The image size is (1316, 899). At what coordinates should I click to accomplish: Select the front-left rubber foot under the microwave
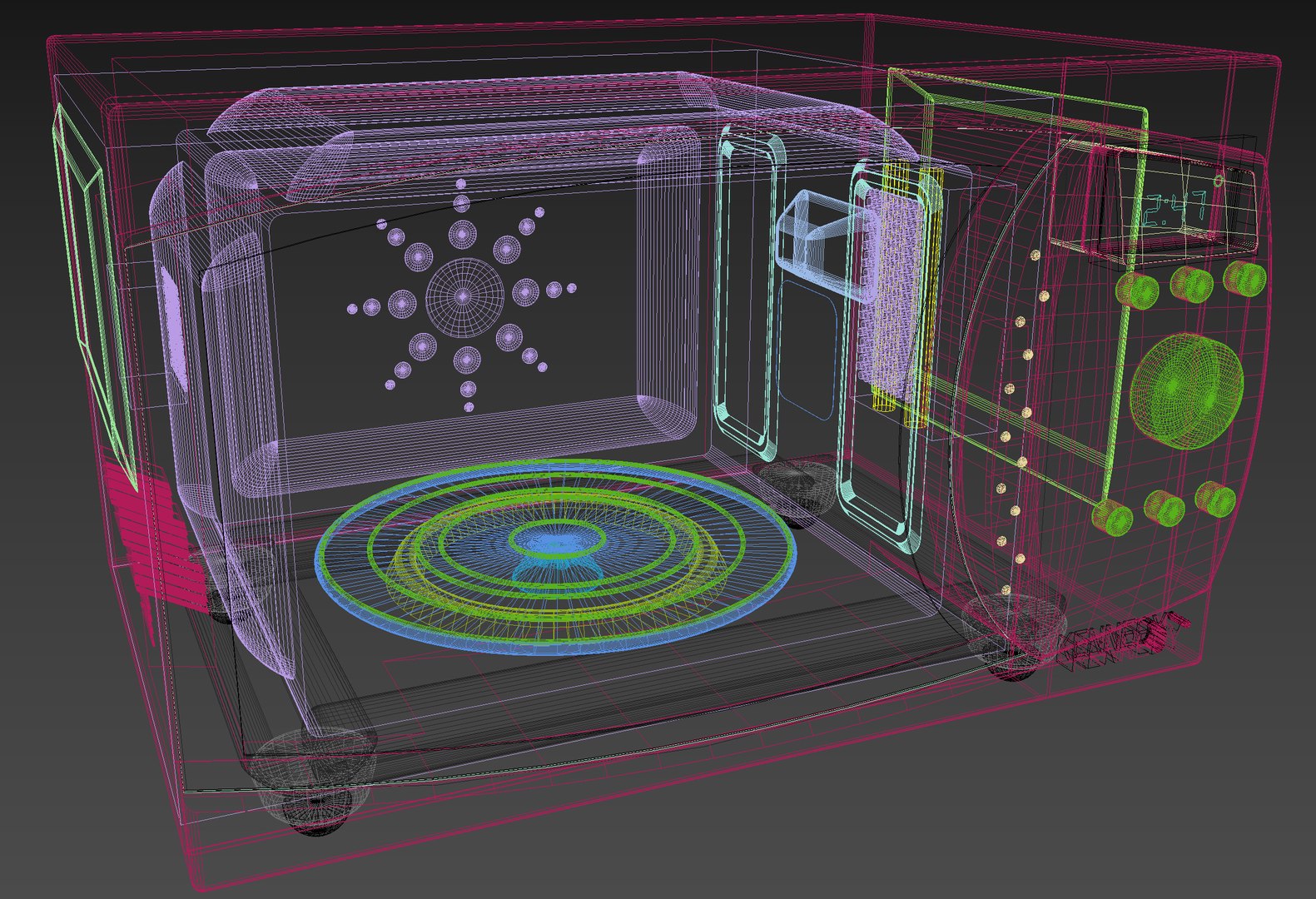(x=314, y=782)
